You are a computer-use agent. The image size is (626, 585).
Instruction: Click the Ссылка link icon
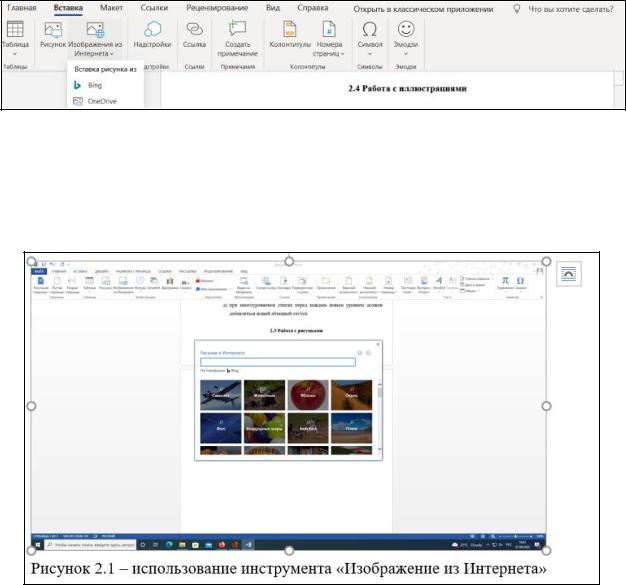pos(194,29)
